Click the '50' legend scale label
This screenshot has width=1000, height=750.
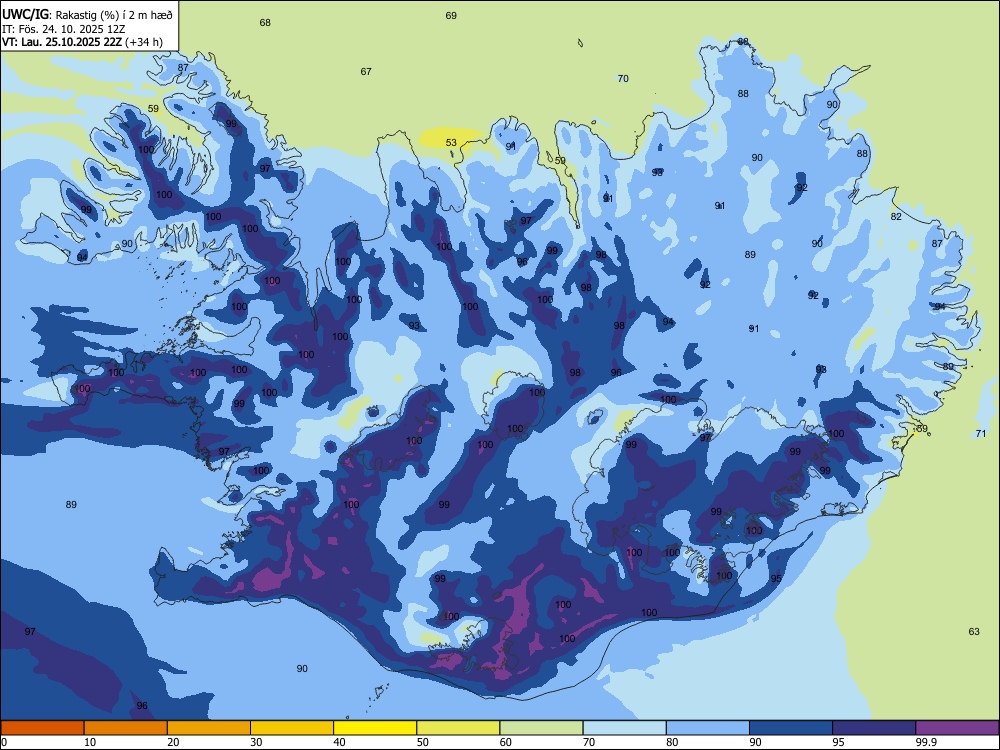(423, 742)
